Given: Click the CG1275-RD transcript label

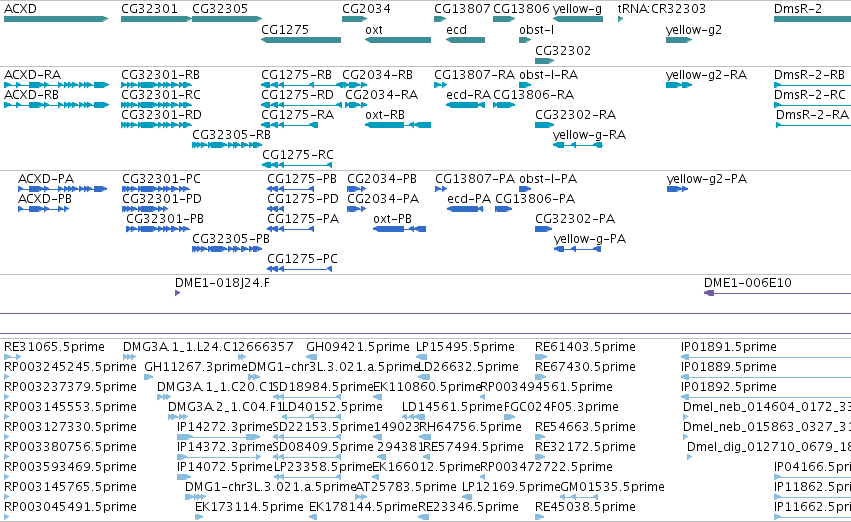Looking at the screenshot, I should 297,95.
